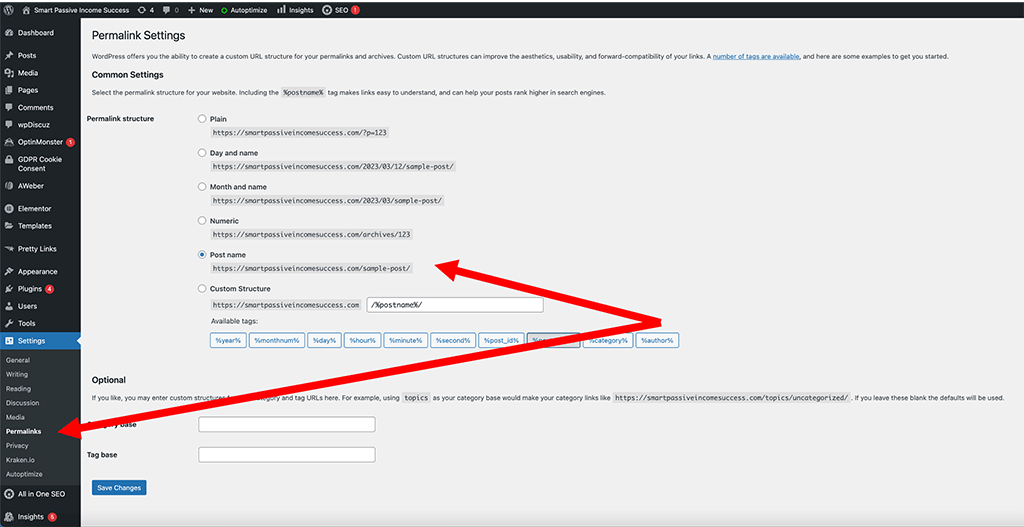Select the Plain permalink structure

tap(202, 119)
